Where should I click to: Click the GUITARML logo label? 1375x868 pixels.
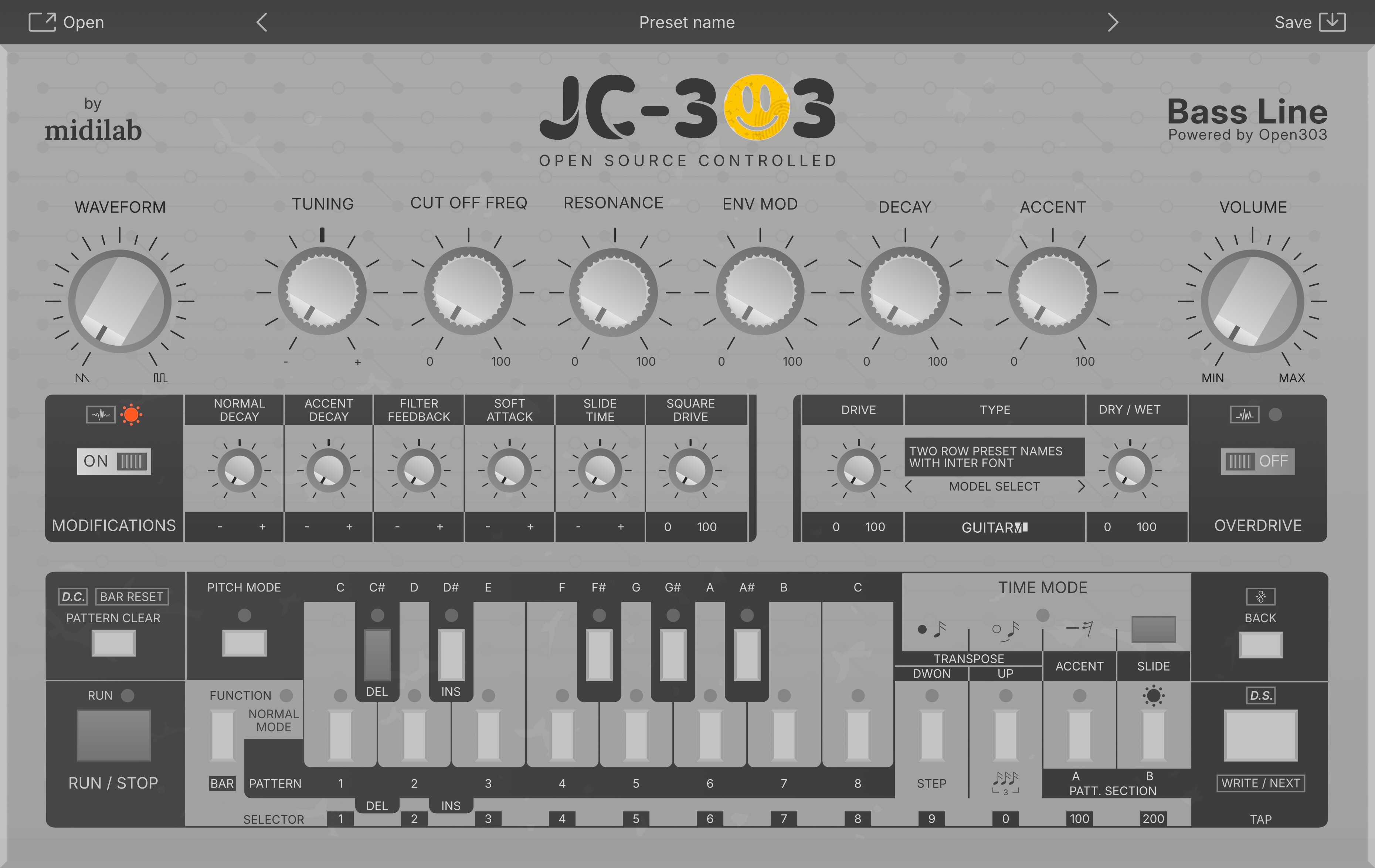coord(994,527)
